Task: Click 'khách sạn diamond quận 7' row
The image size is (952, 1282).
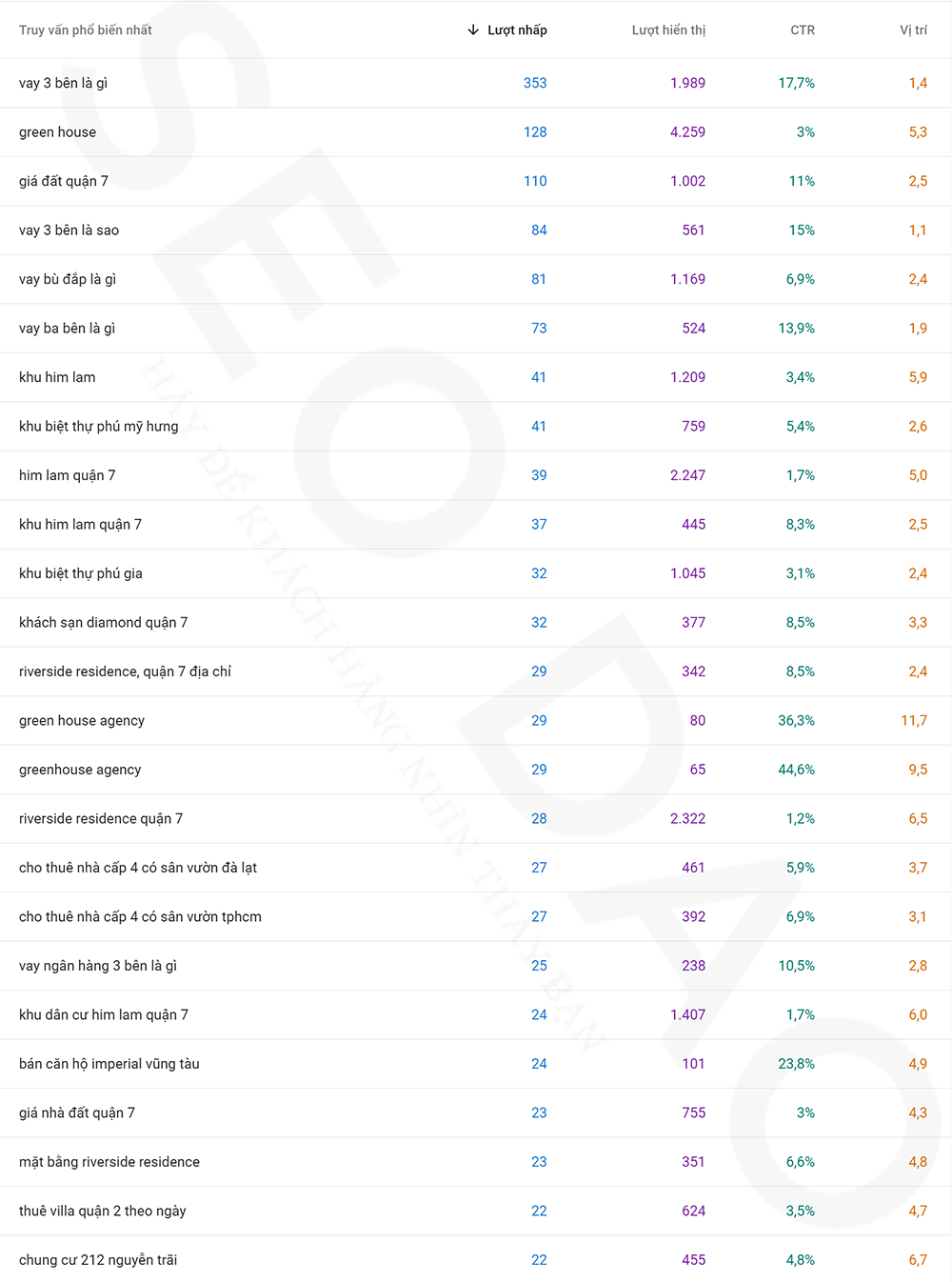Action: pos(104,623)
